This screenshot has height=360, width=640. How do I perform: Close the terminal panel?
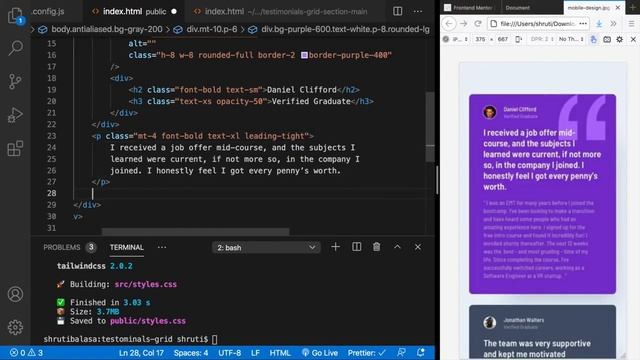pos(418,247)
